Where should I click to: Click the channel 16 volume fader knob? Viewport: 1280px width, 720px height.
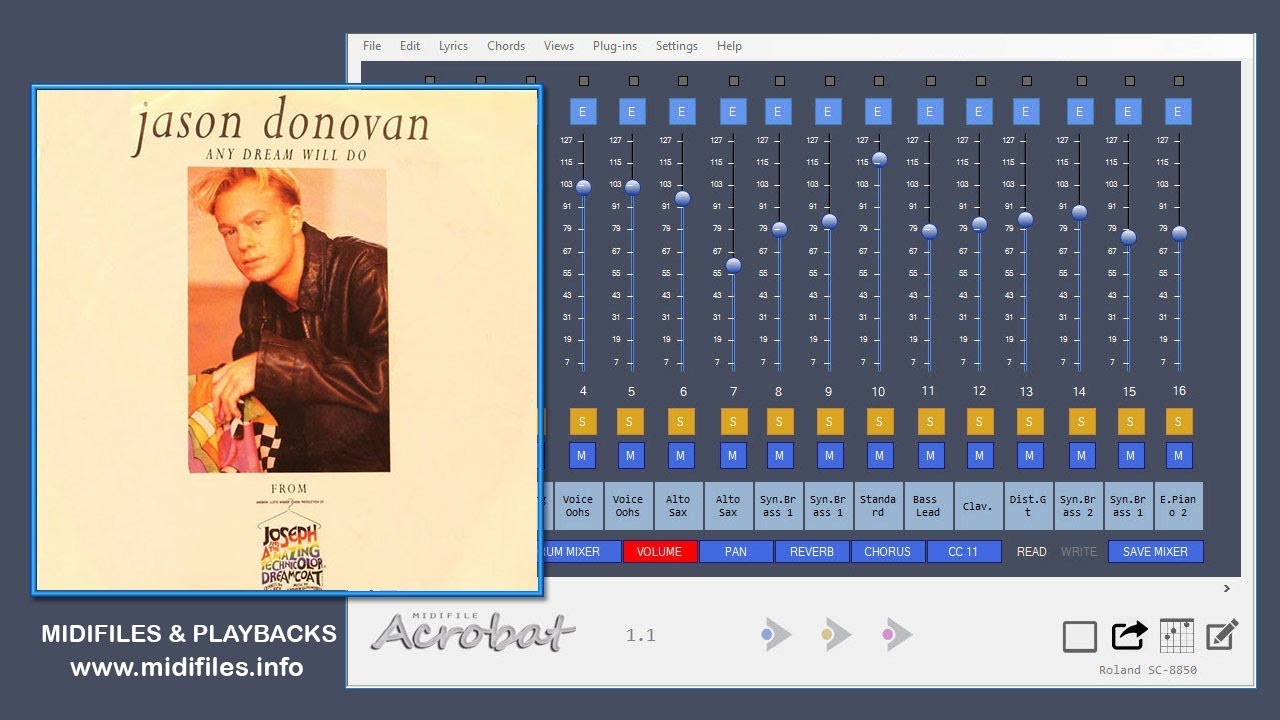click(1179, 233)
